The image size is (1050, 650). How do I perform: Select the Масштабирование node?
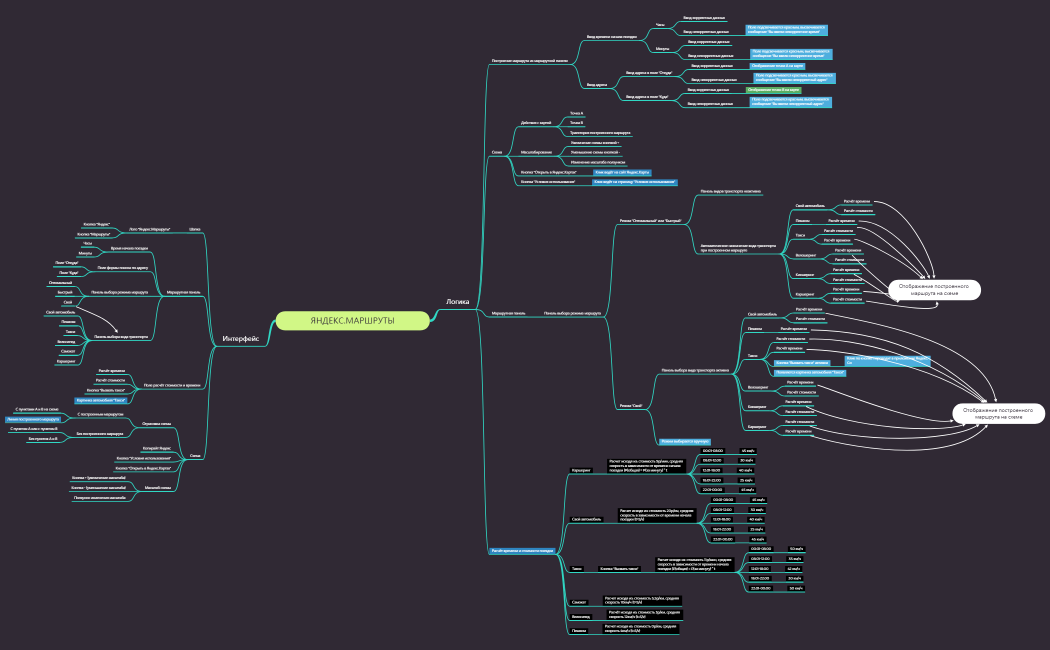coord(536,152)
